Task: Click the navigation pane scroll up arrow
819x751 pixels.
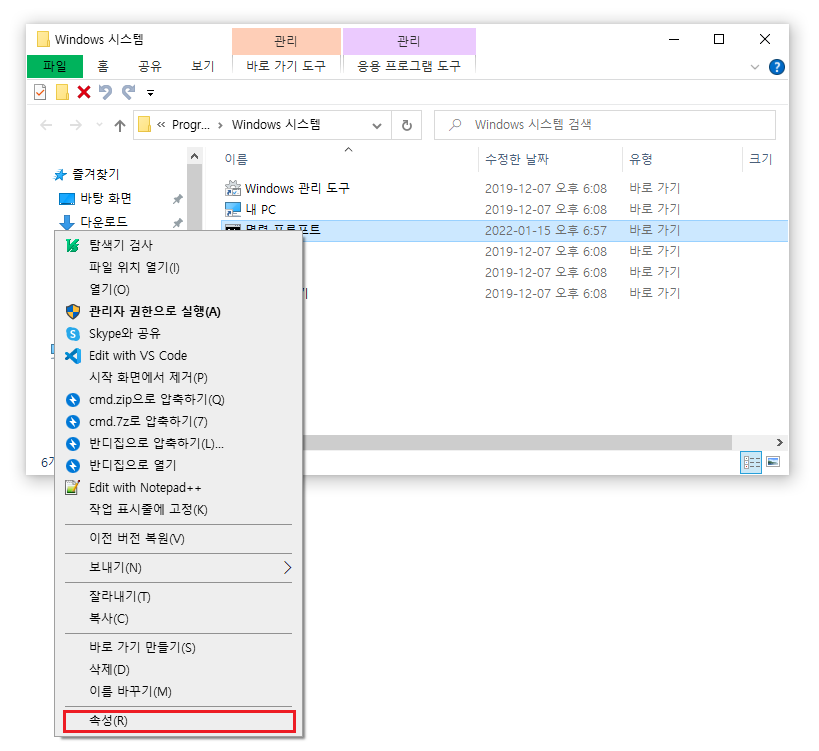Action: click(194, 156)
